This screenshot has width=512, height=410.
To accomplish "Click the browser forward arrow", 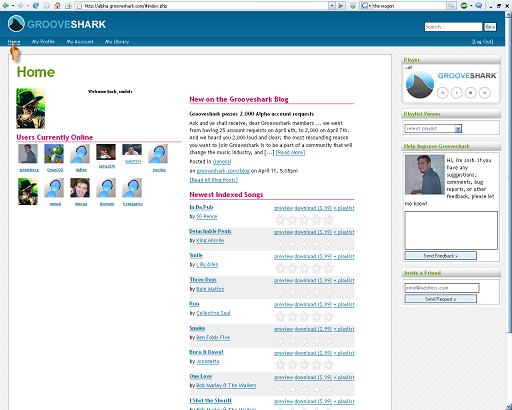I will [x=20, y=5].
